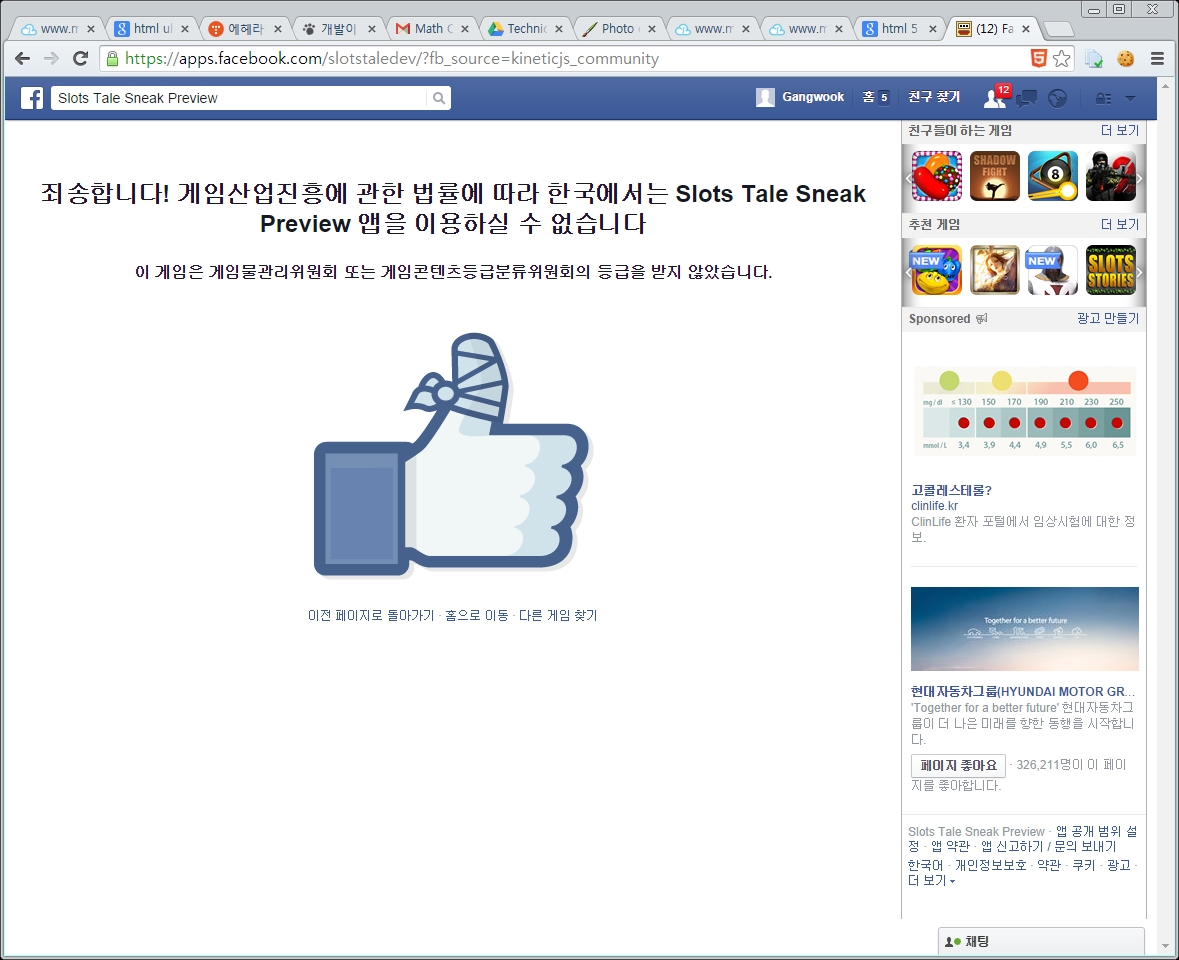Open Gangwook profile link
The height and width of the screenshot is (960, 1179).
tap(813, 97)
